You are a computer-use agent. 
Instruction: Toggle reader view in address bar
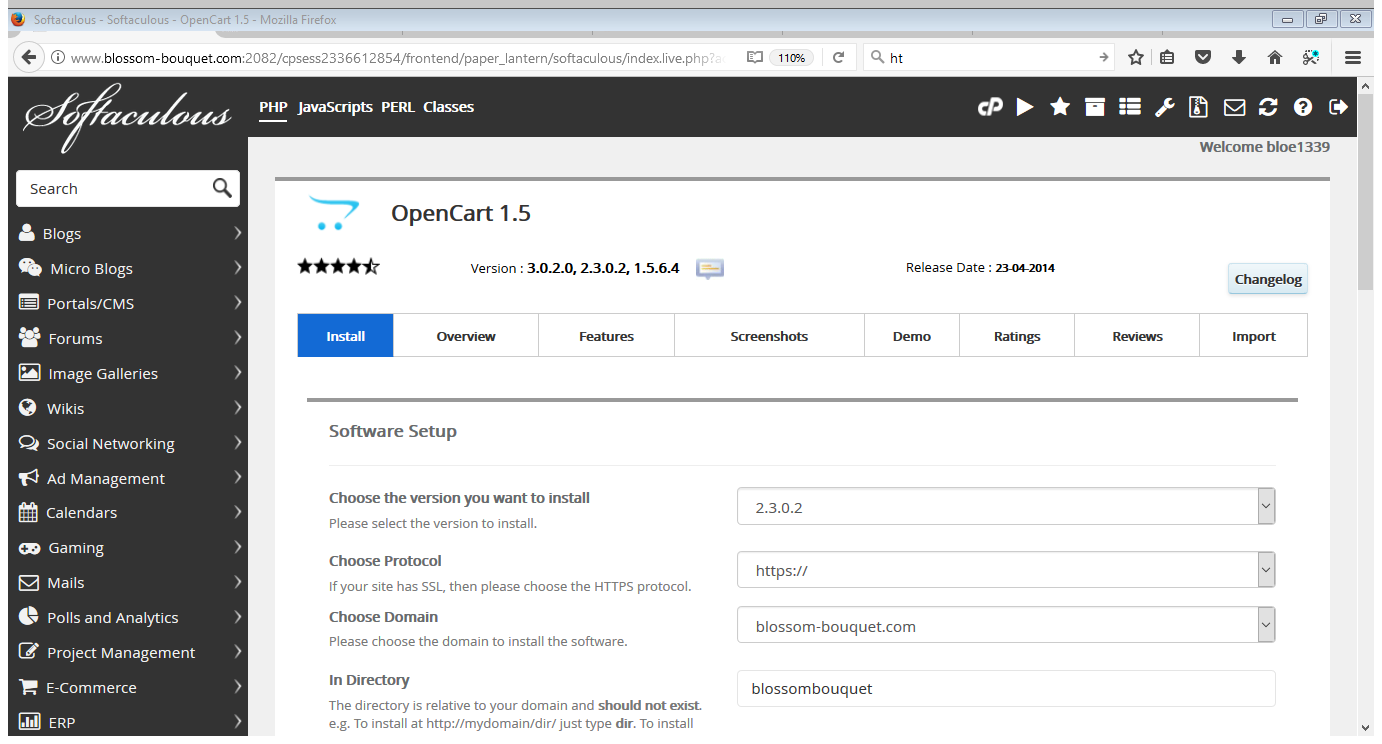click(755, 58)
